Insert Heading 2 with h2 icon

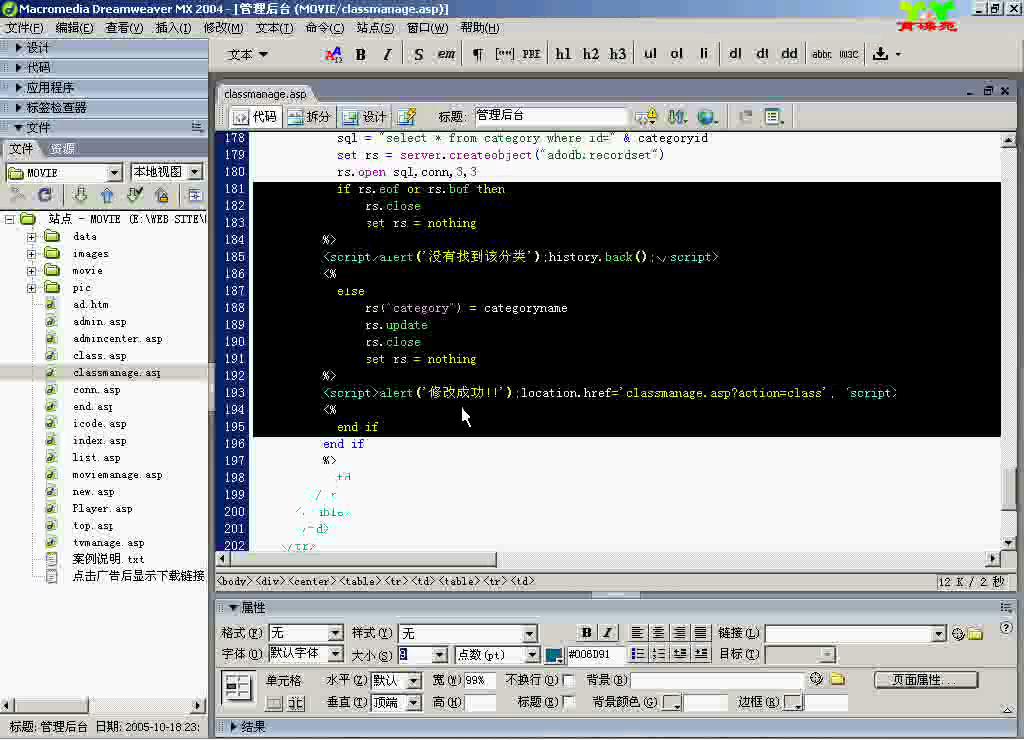tap(590, 55)
